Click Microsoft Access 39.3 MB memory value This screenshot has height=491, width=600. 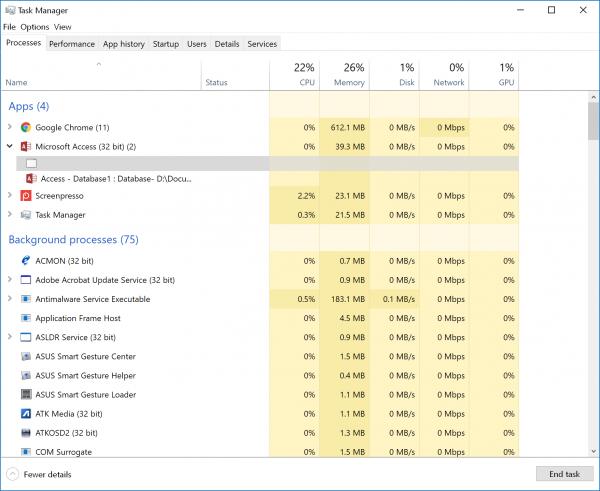350,147
